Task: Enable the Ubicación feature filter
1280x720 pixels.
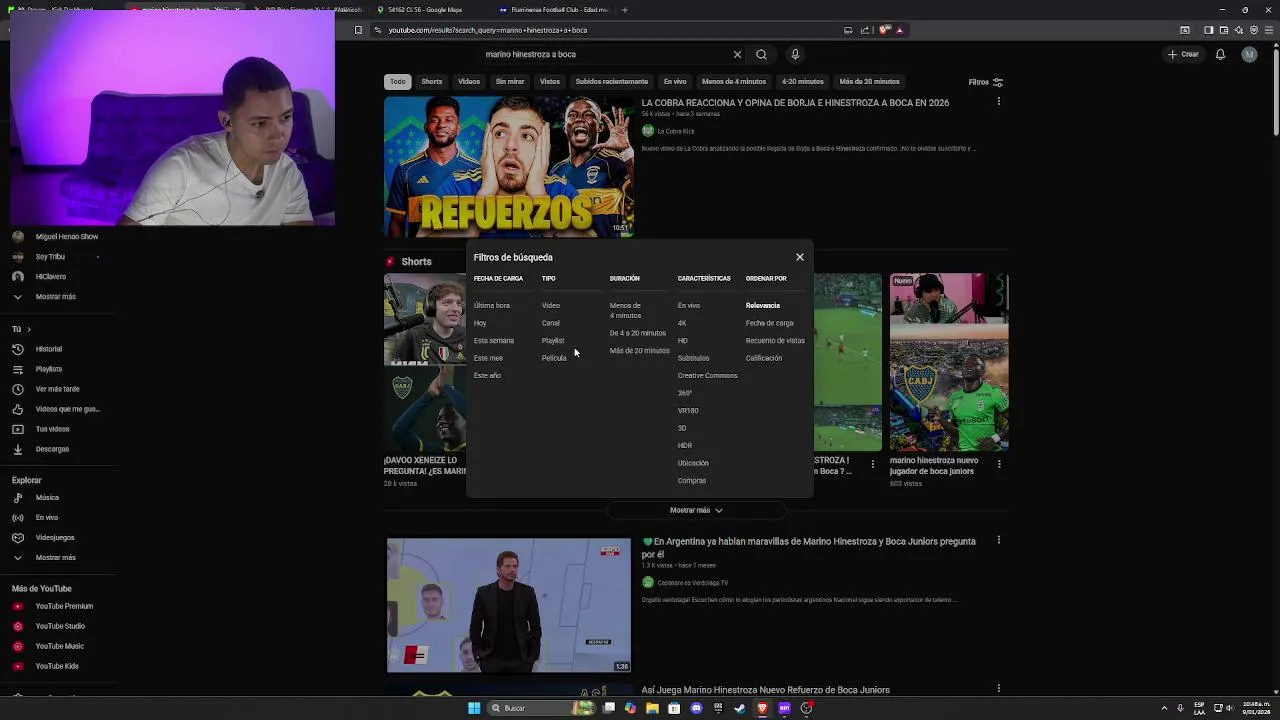Action: click(693, 463)
